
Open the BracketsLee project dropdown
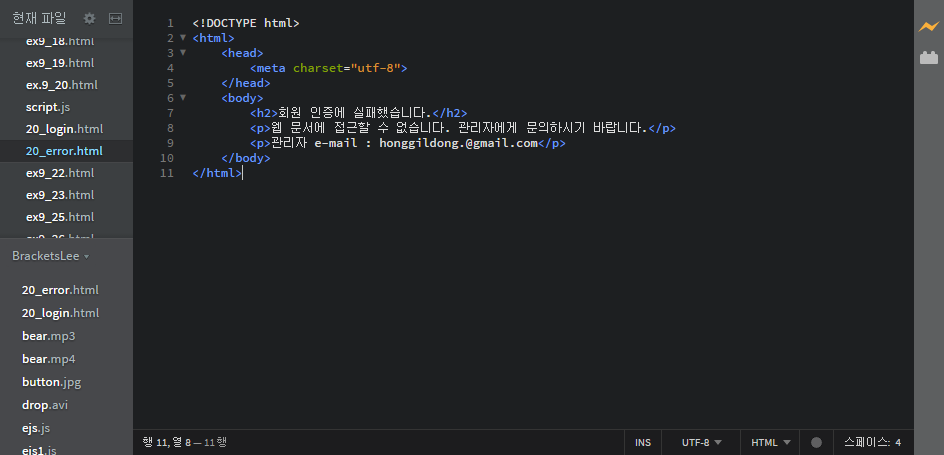click(51, 256)
